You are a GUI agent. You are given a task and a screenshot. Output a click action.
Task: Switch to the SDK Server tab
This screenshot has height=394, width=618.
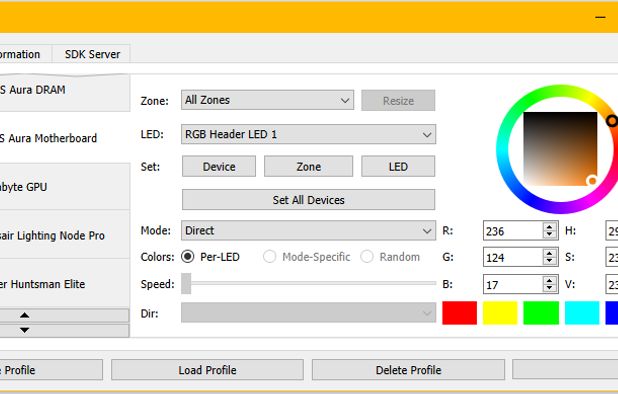point(92,54)
